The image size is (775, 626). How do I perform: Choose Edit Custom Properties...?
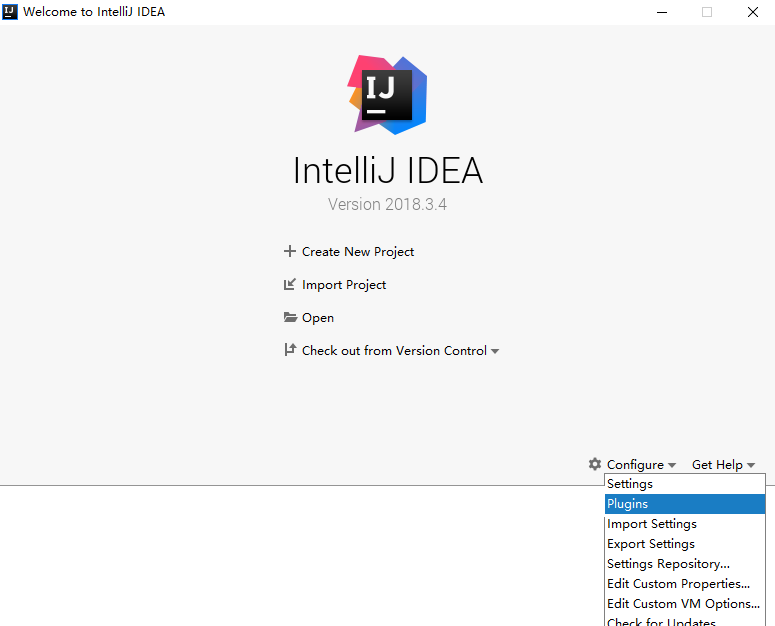(x=685, y=584)
